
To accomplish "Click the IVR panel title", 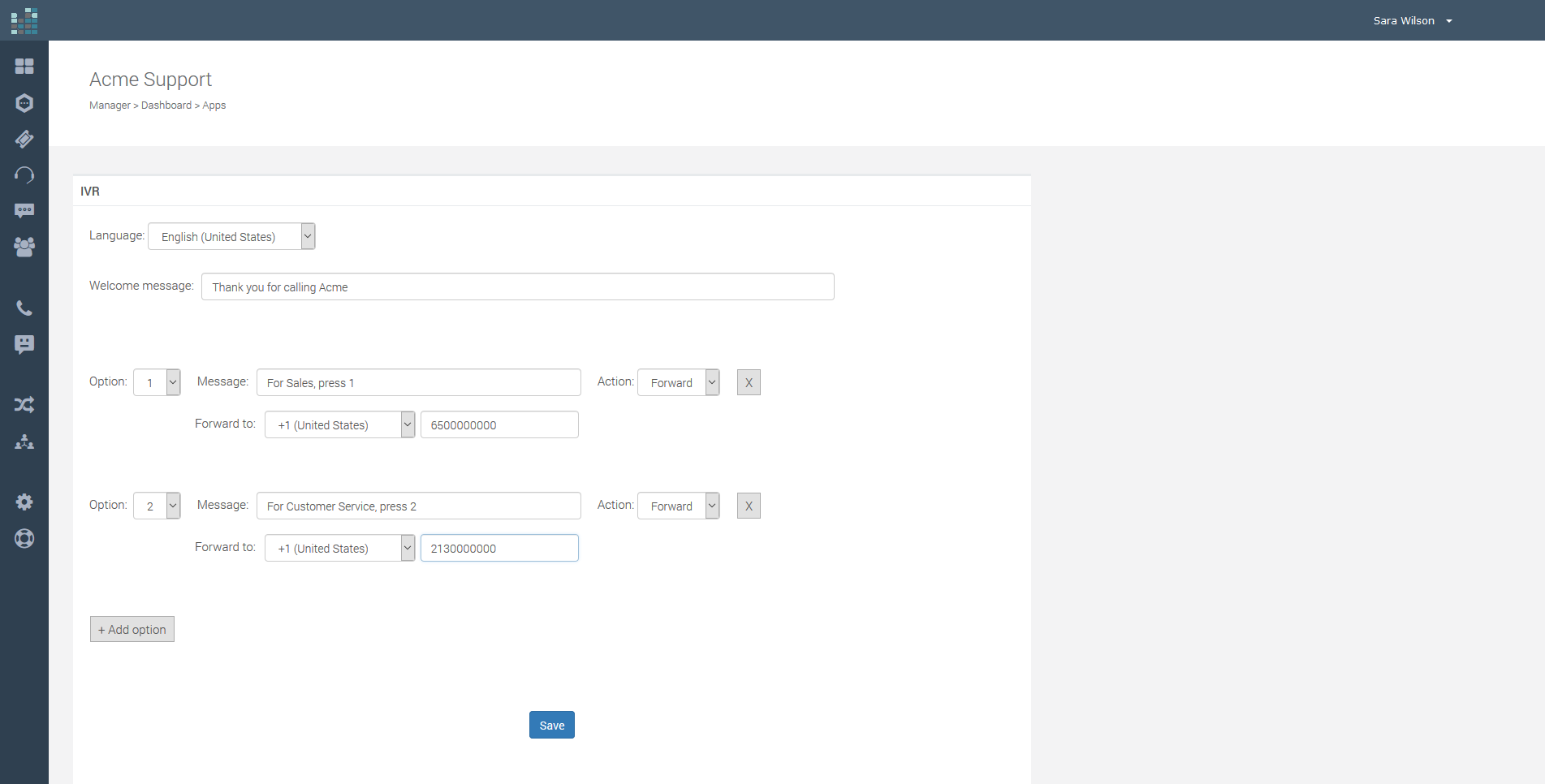I will tap(90, 192).
